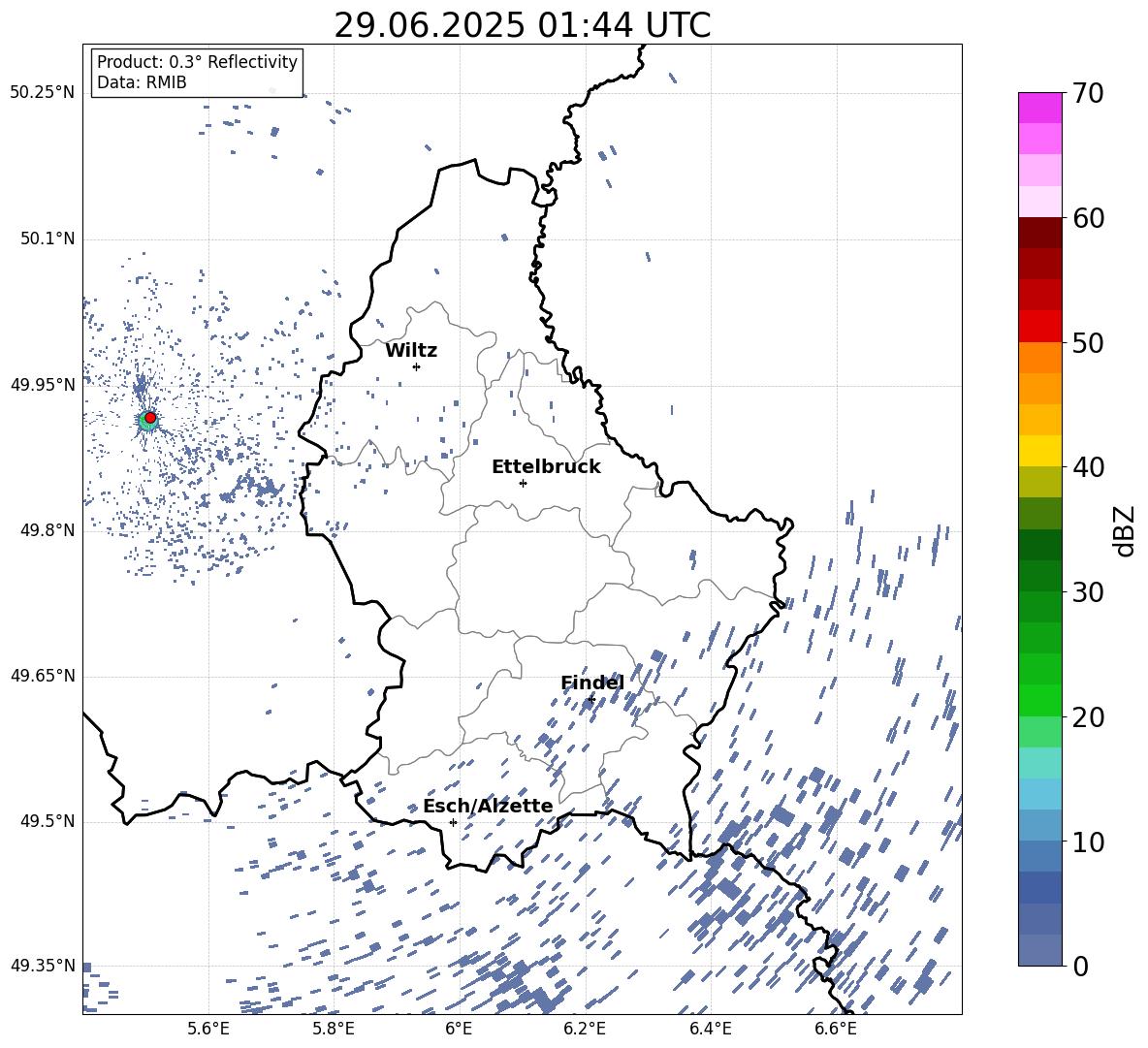Click the dark maroon colorbar swatch below 60
This screenshot has height=1048, width=1148.
pyautogui.click(x=1039, y=234)
